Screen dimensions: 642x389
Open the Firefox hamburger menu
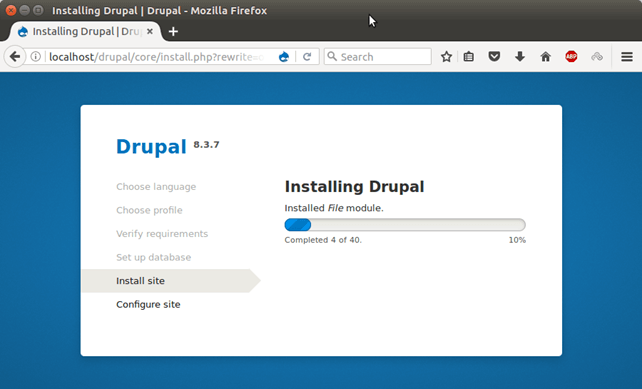coord(627,57)
